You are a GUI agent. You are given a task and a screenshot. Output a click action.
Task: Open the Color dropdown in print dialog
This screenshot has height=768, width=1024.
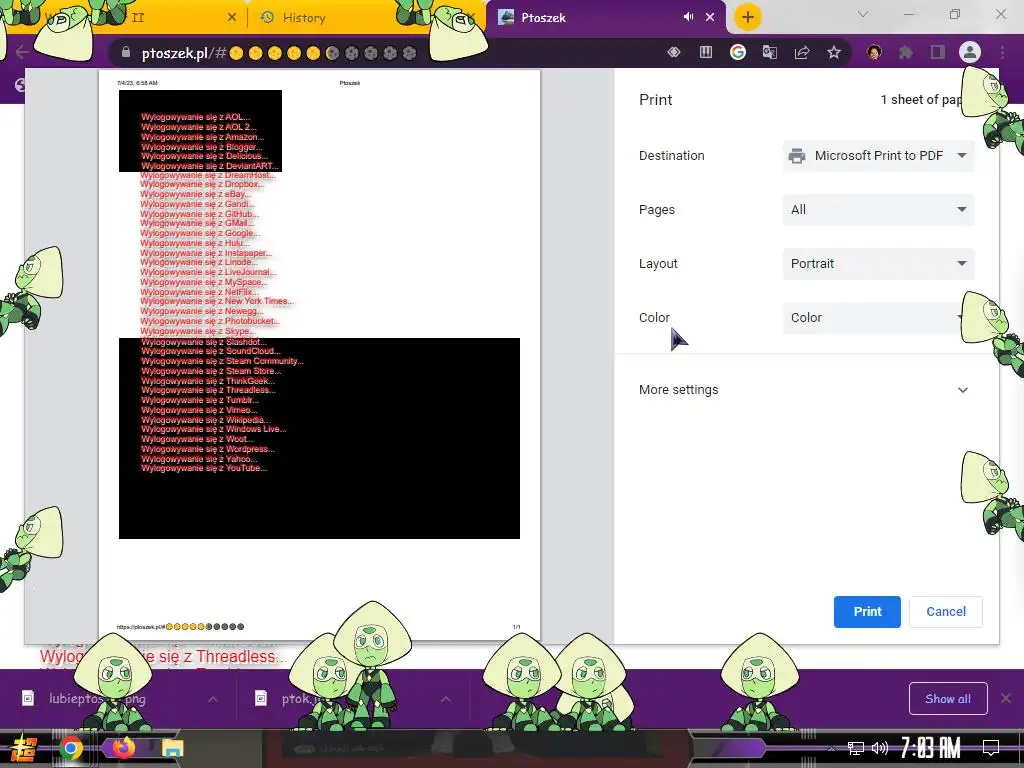(x=878, y=318)
